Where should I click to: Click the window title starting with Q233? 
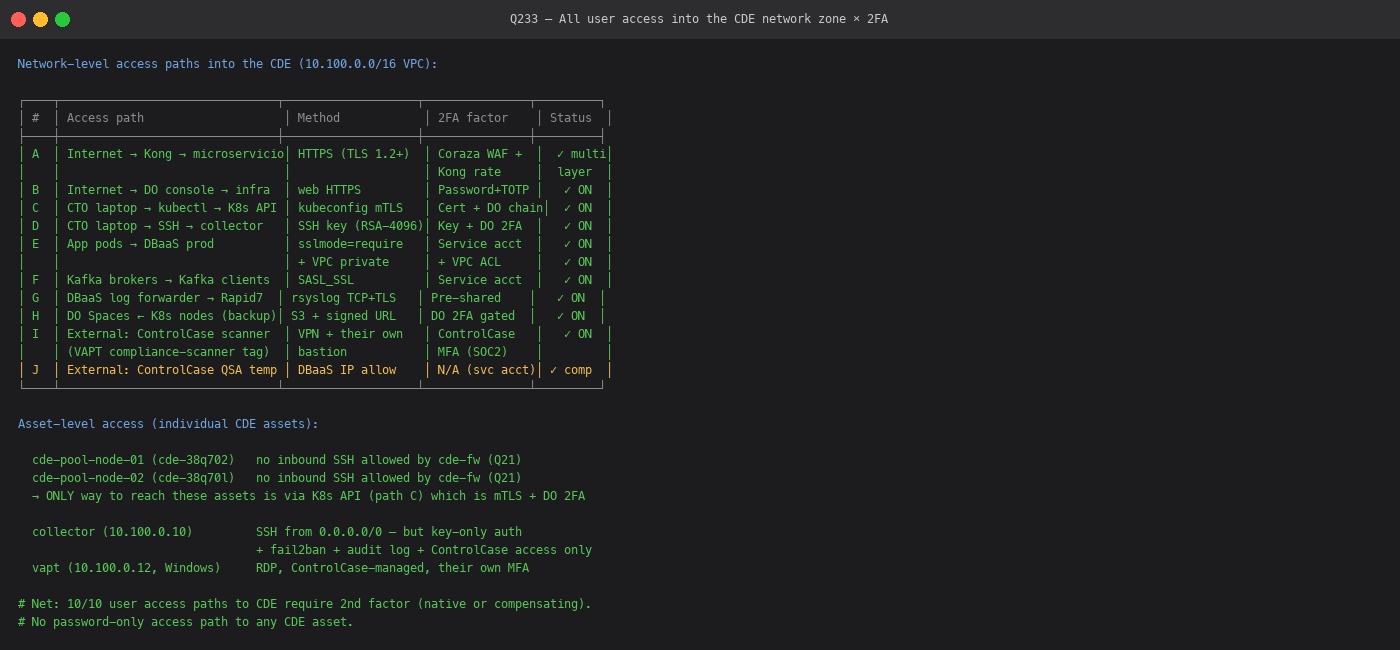pyautogui.click(x=699, y=19)
